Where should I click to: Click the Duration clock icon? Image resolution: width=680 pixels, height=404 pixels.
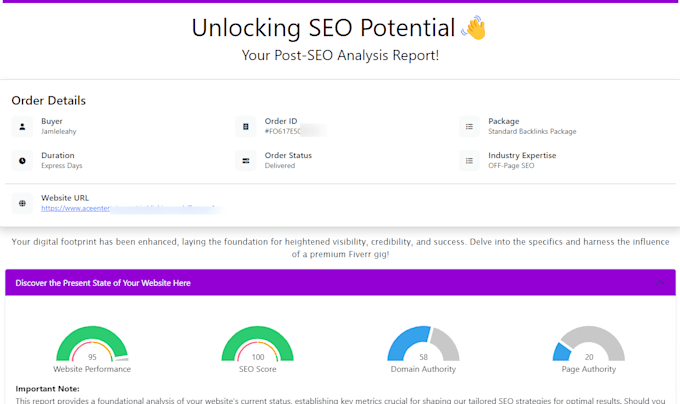[x=22, y=161]
